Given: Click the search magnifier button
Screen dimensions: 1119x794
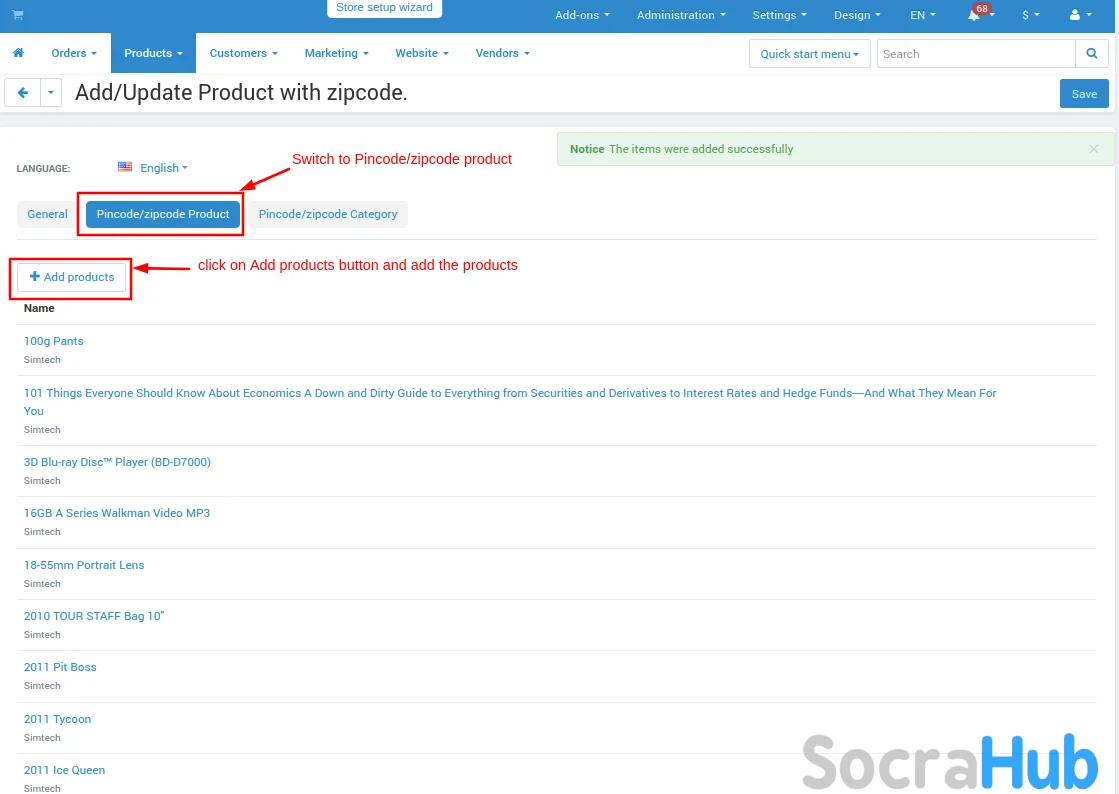Looking at the screenshot, I should point(1091,54).
